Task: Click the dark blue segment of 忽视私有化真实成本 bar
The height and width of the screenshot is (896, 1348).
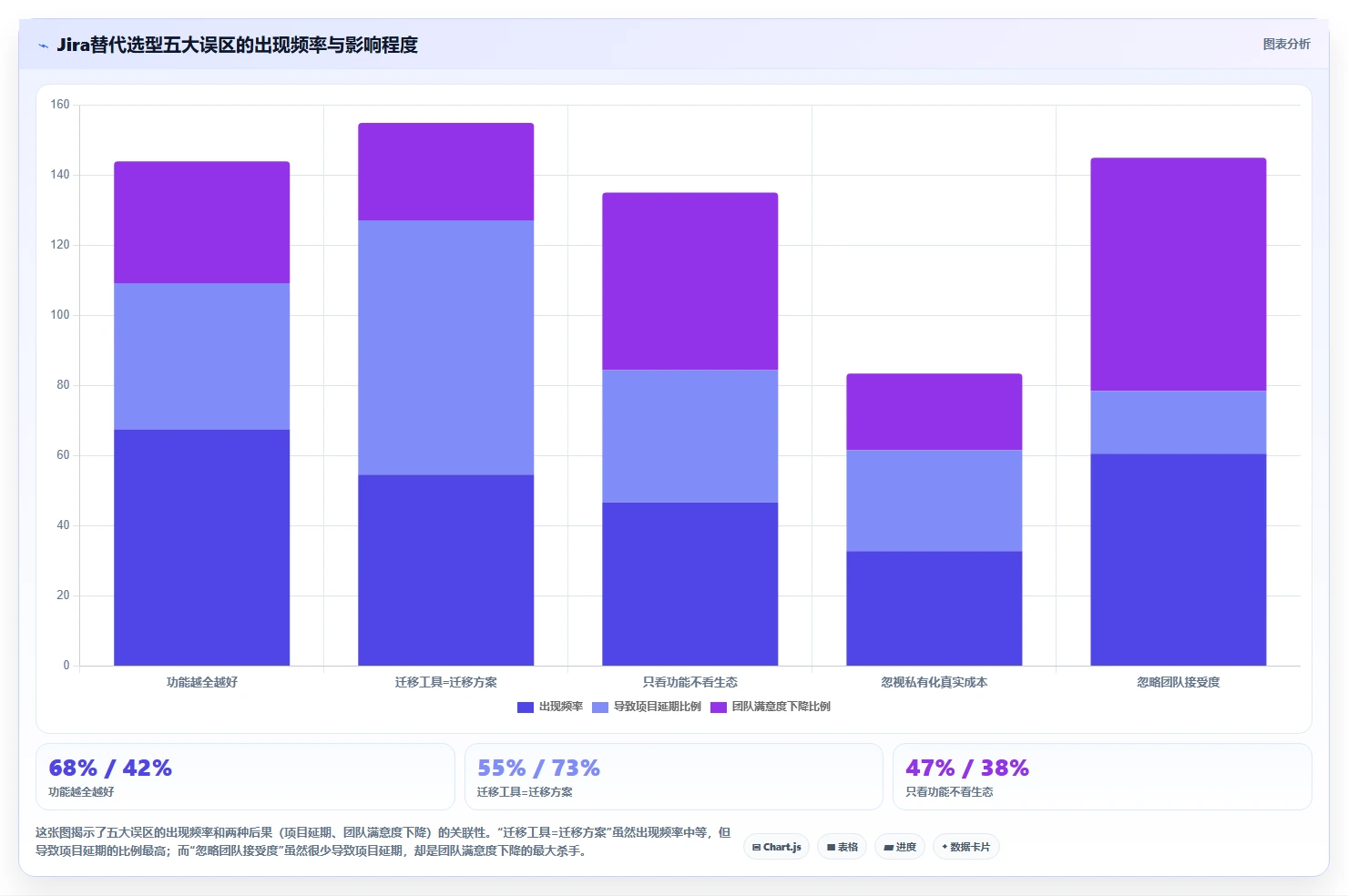Action: coord(934,608)
